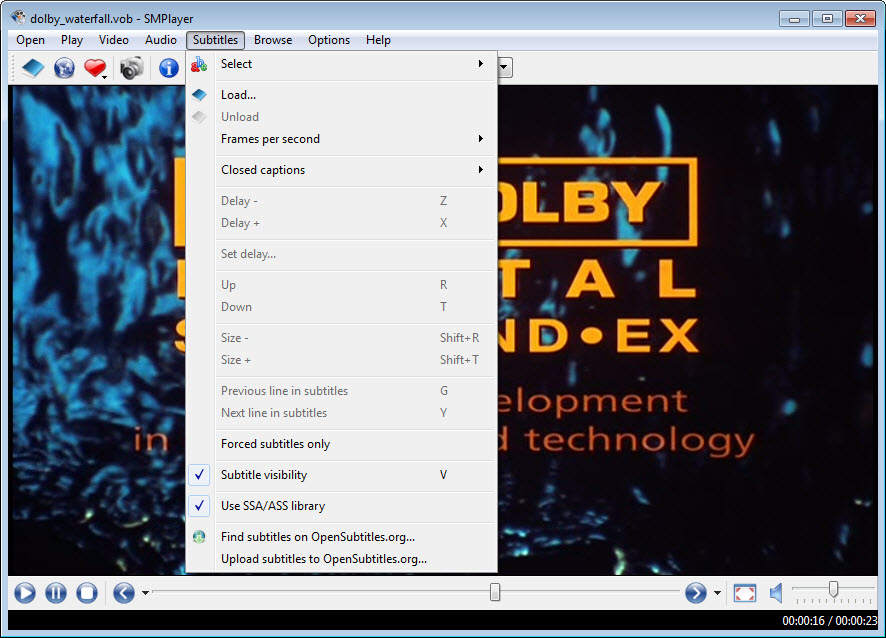Open the favorites heart toolbar icon

[95, 68]
